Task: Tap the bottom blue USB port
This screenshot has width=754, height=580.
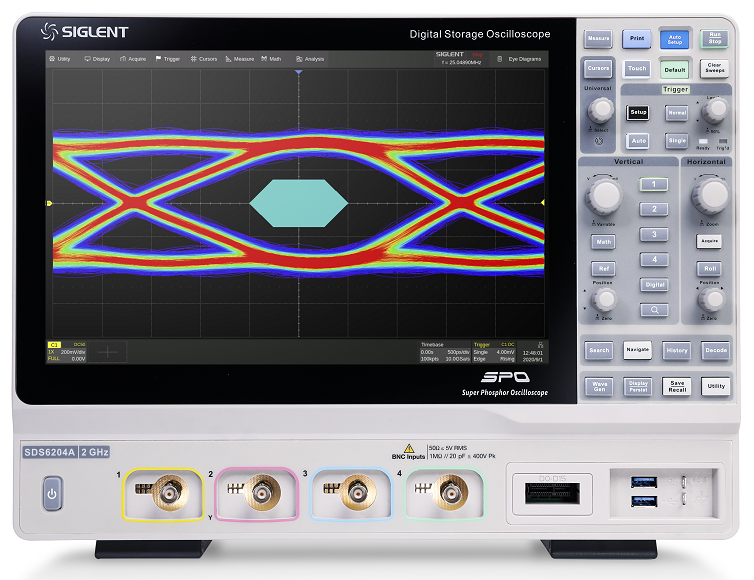Action: pos(644,501)
